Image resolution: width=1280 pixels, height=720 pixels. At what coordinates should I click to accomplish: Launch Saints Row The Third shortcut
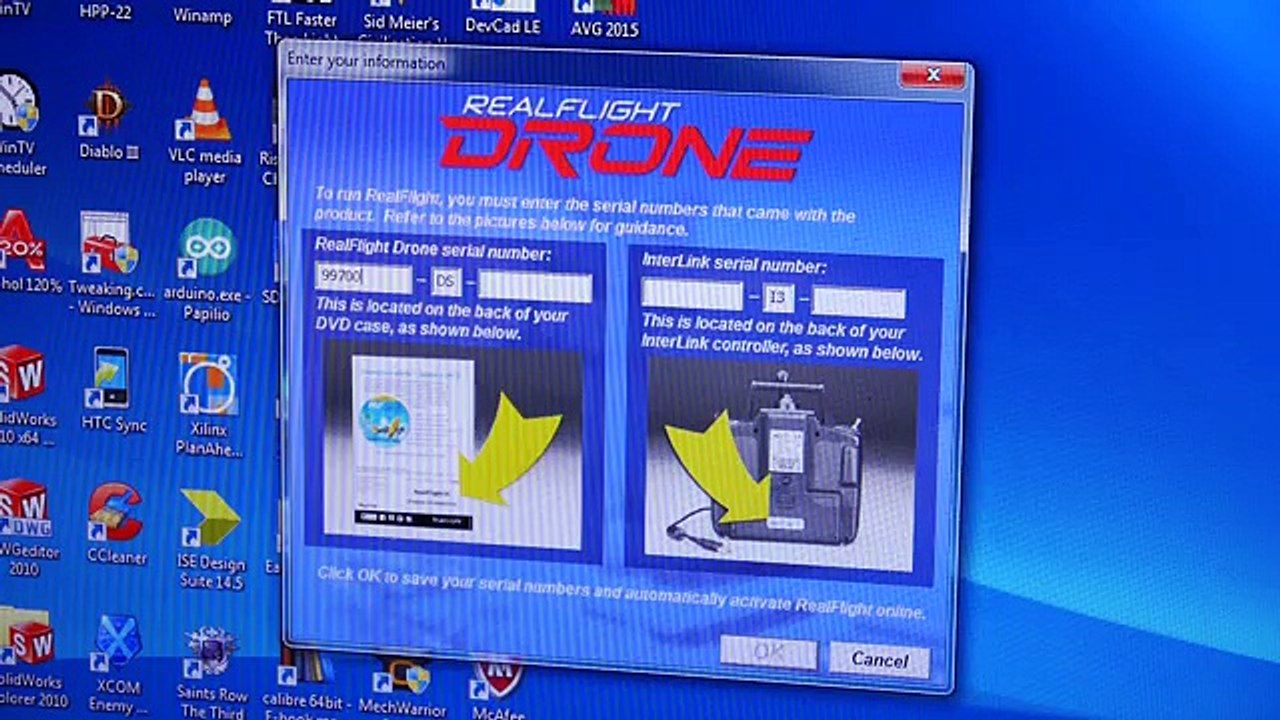[212, 671]
